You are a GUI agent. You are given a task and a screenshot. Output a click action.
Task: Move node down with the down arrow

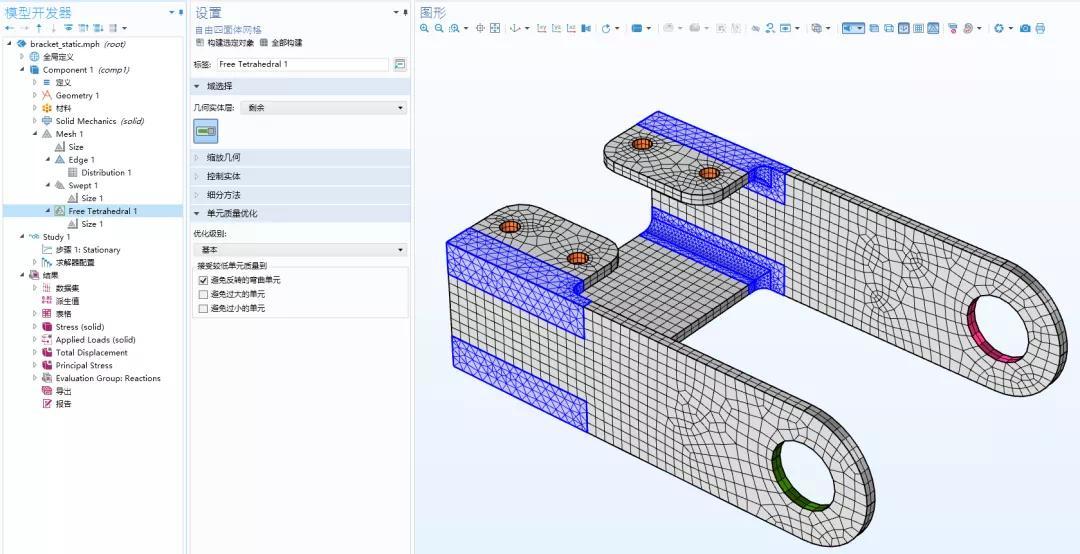(53, 28)
